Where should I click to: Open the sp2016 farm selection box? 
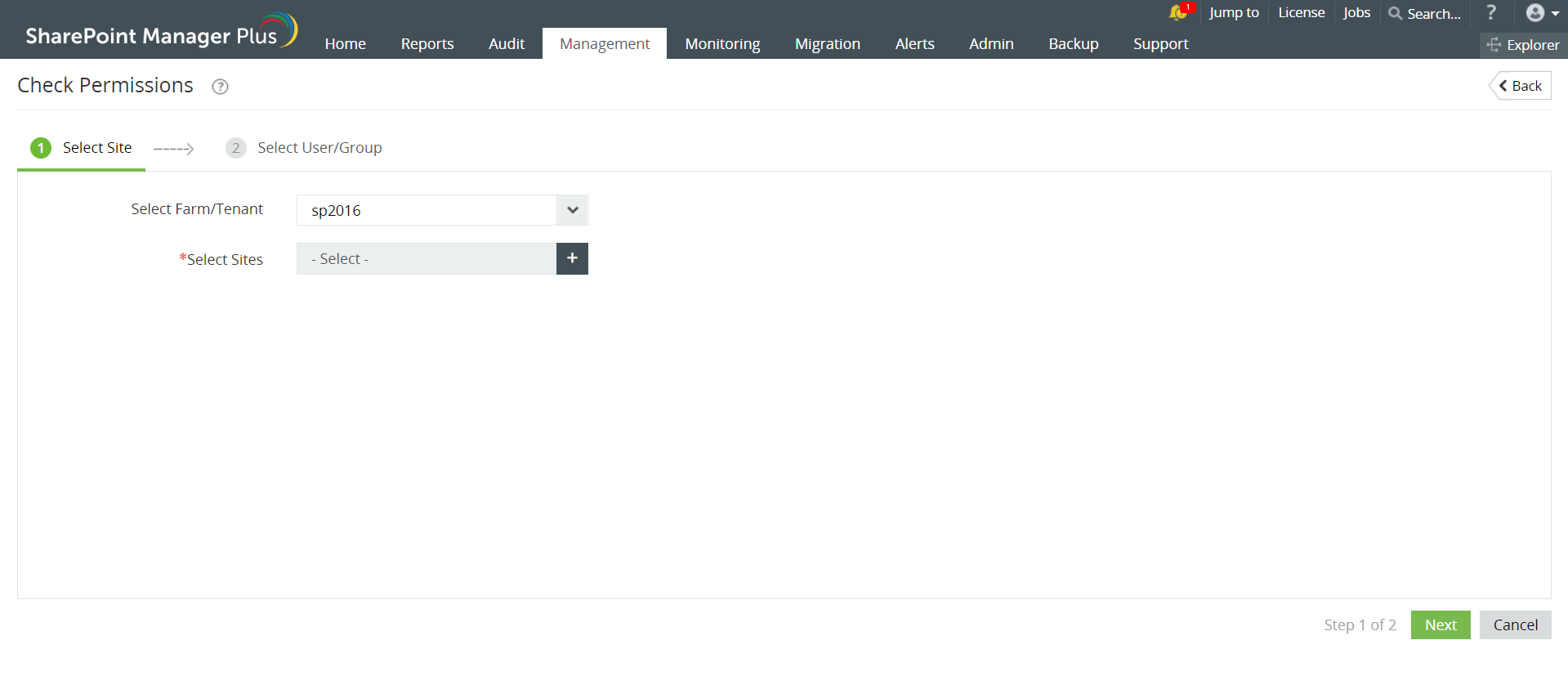tap(442, 210)
